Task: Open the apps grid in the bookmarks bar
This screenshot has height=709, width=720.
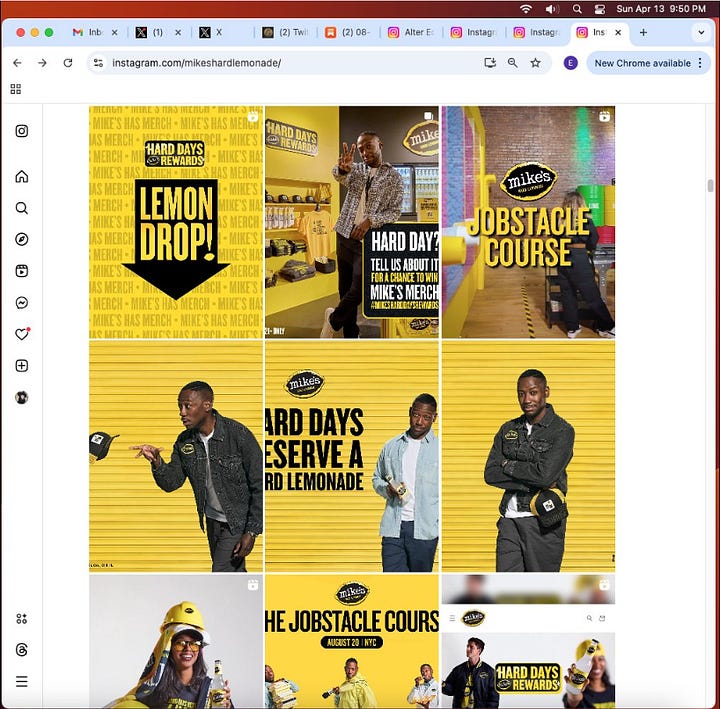Action: [x=16, y=89]
